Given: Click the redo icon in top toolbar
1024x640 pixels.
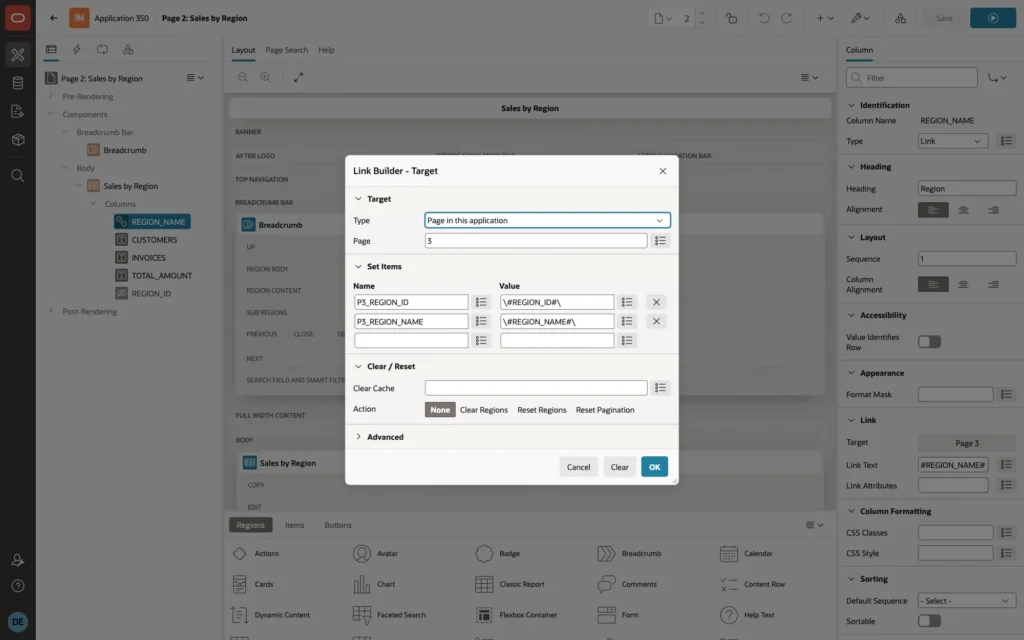Looking at the screenshot, I should coord(786,18).
